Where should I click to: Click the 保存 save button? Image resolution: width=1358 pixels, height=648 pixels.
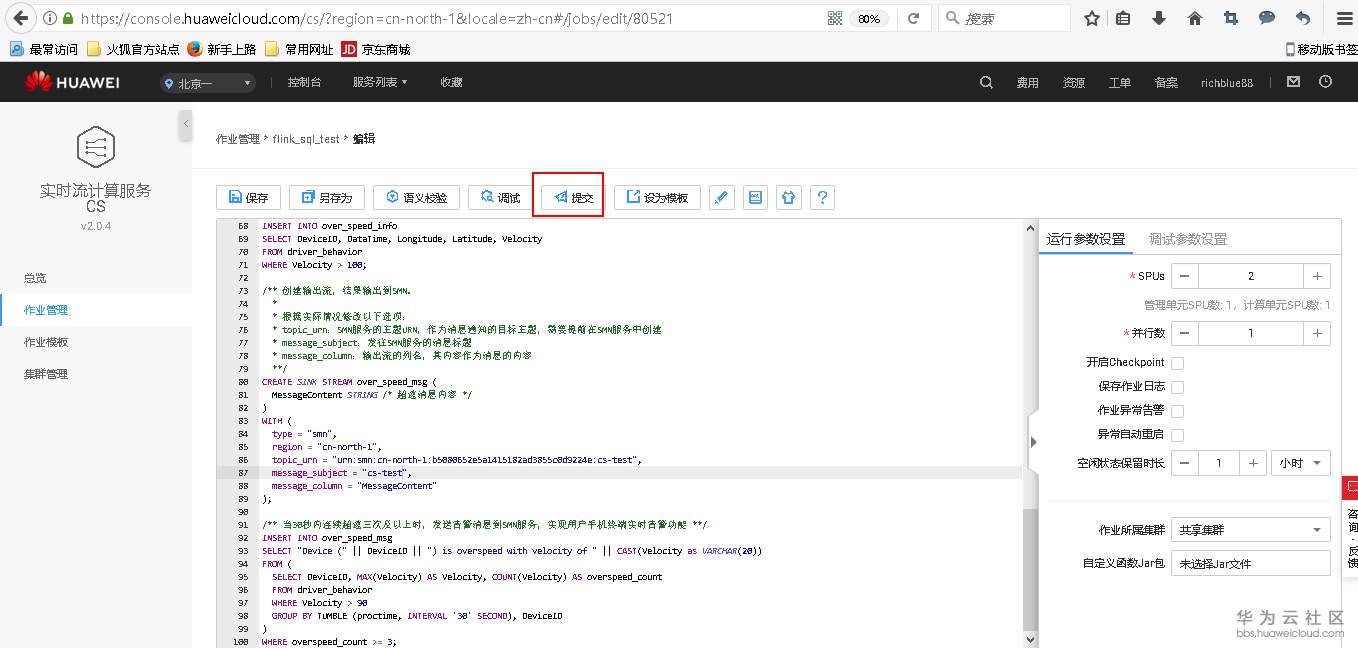(x=248, y=197)
